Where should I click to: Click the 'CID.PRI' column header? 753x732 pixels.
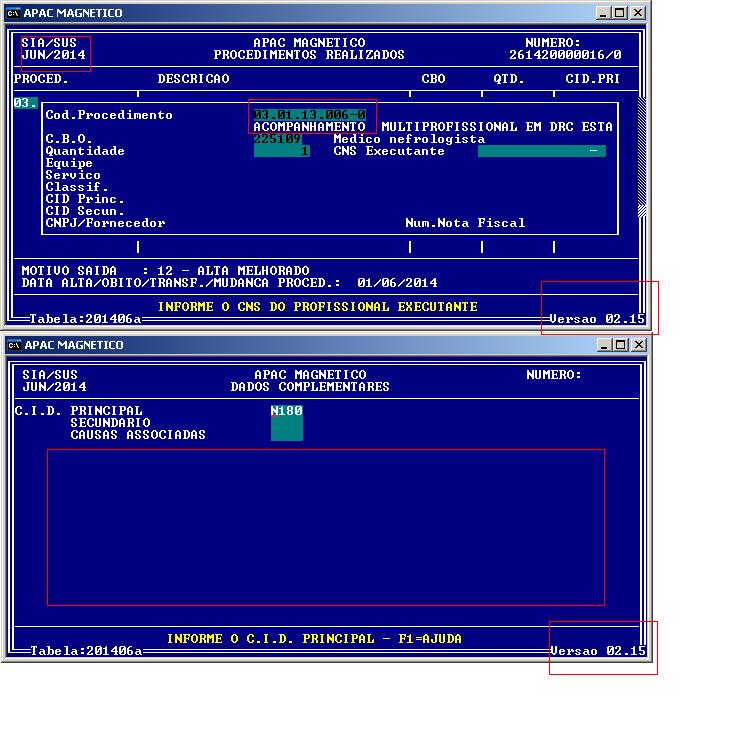593,79
